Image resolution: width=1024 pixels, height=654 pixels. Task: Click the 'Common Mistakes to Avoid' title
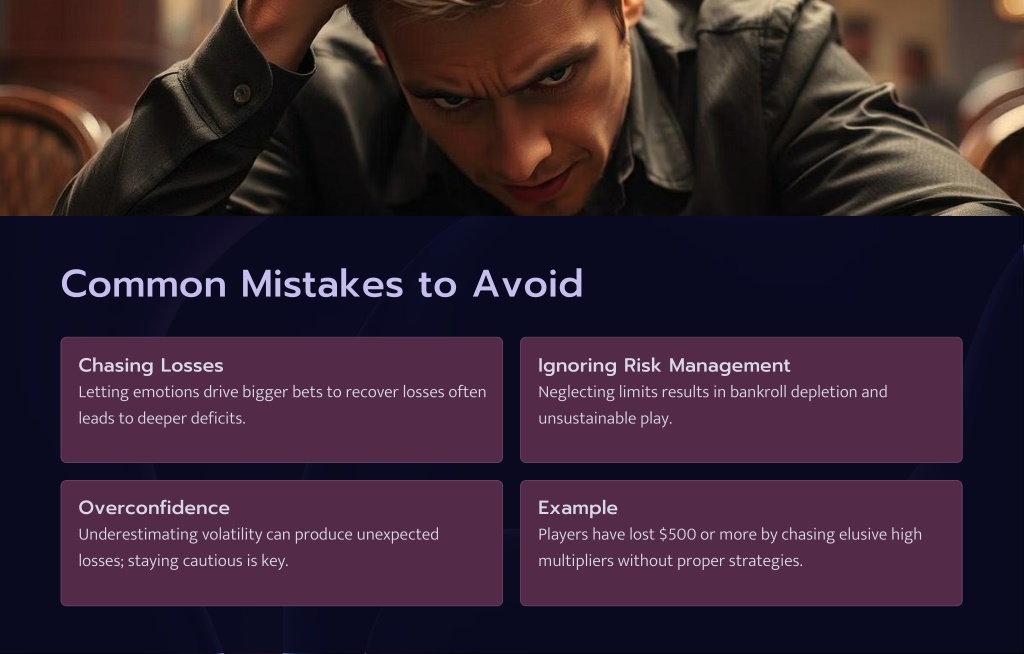tap(322, 284)
